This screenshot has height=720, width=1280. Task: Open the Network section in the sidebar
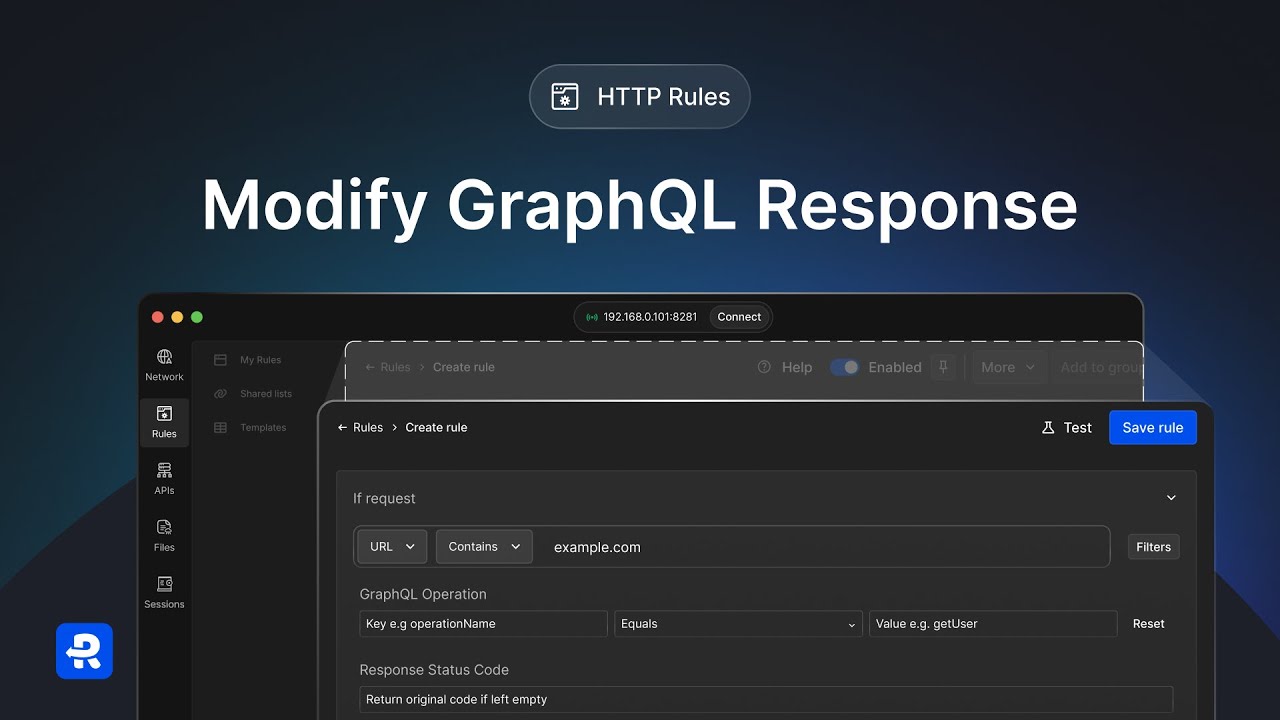coord(164,365)
